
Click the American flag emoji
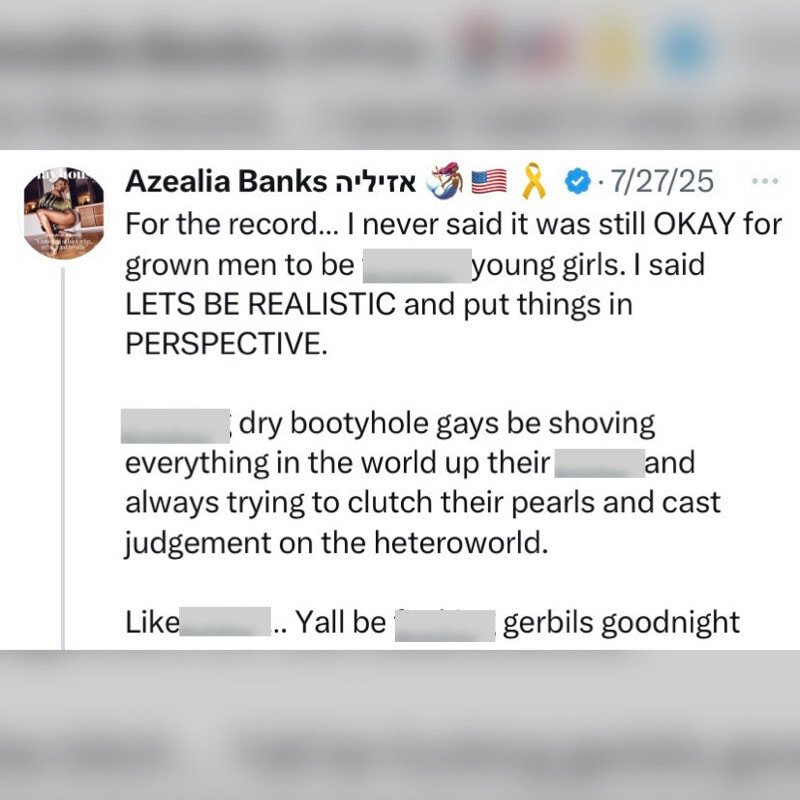pyautogui.click(x=489, y=182)
